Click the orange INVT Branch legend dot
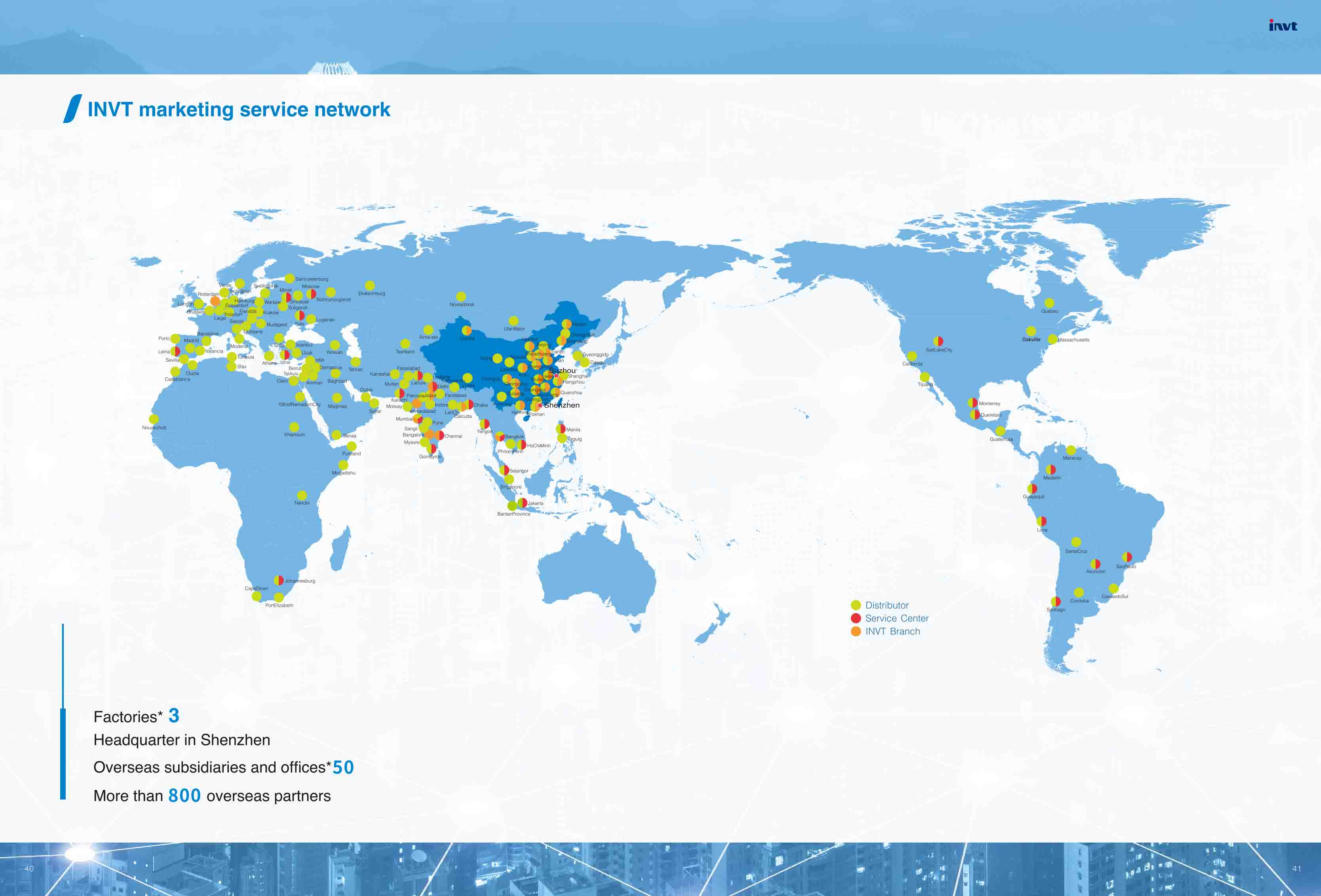 pos(855,631)
